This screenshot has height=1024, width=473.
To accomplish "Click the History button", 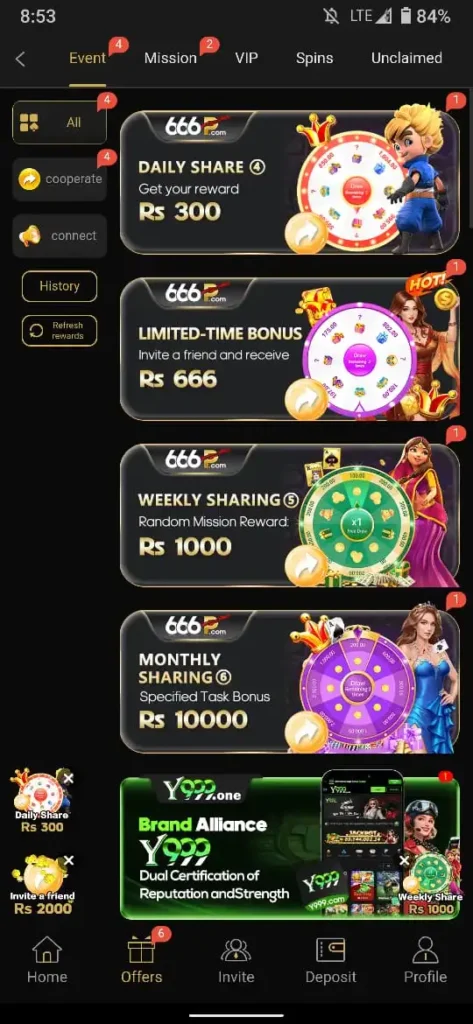I will [x=59, y=286].
